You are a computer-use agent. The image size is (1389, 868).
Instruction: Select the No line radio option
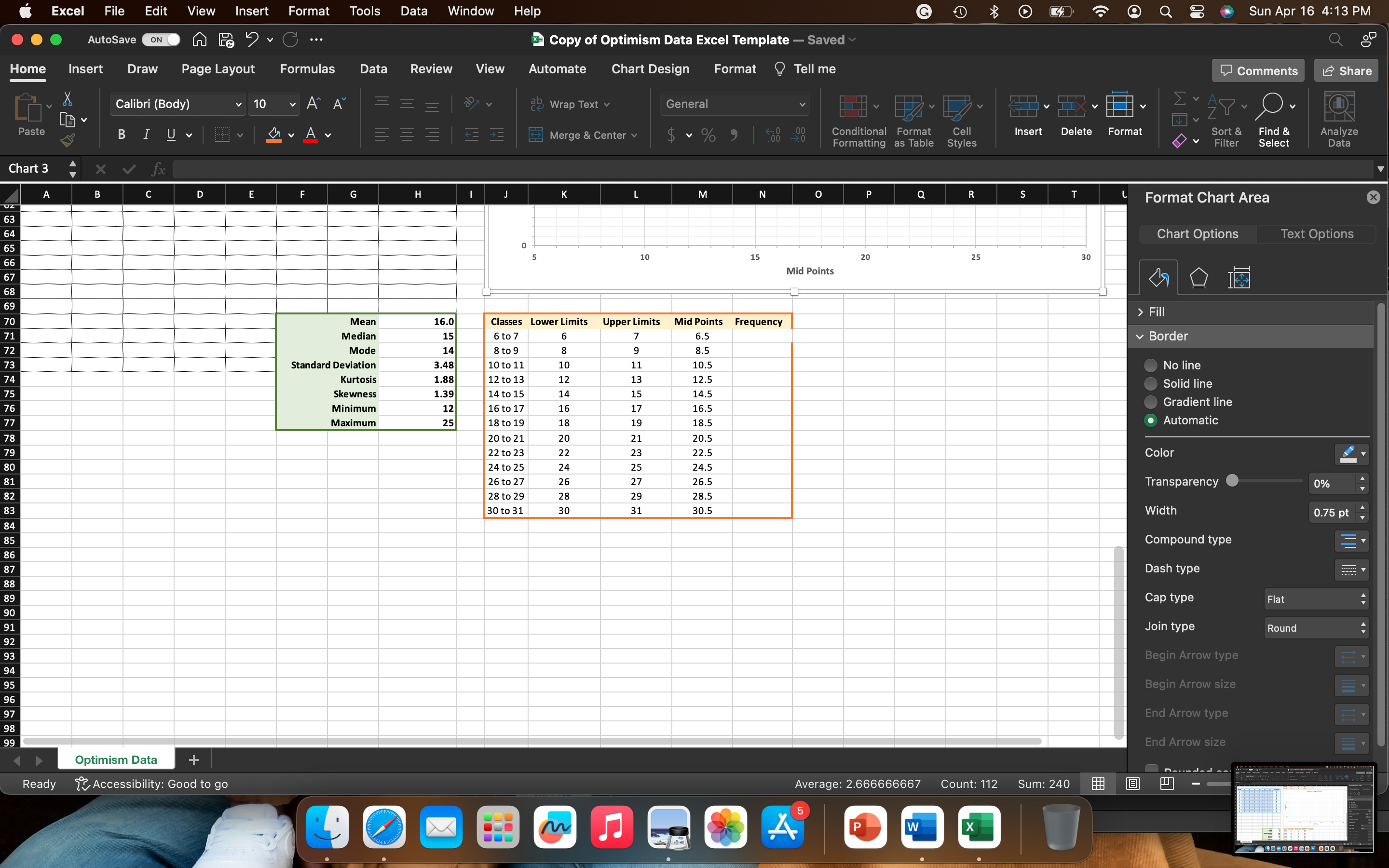click(x=1151, y=365)
